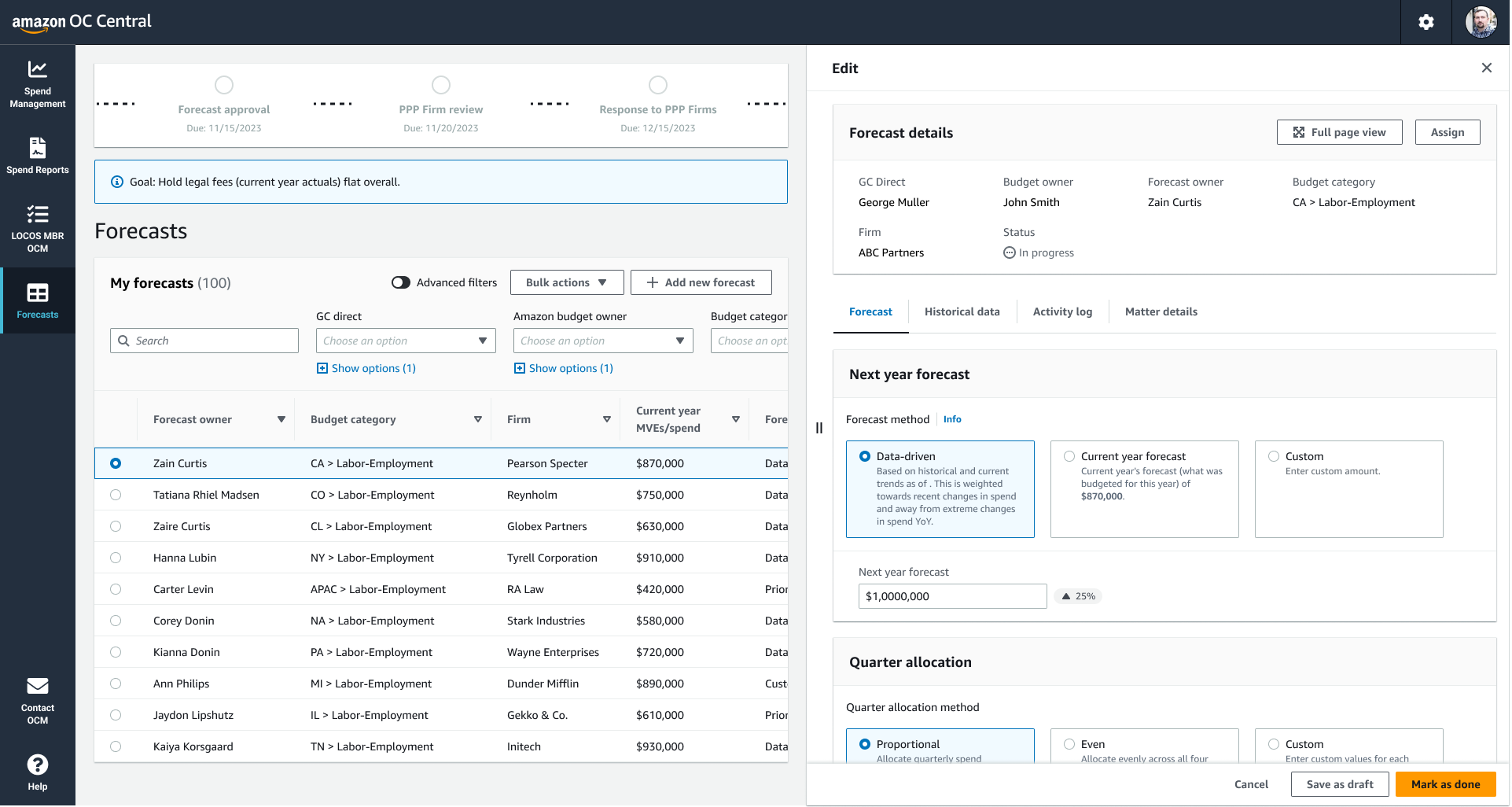Open the Matter details tab
1512x807 pixels.
(1161, 311)
